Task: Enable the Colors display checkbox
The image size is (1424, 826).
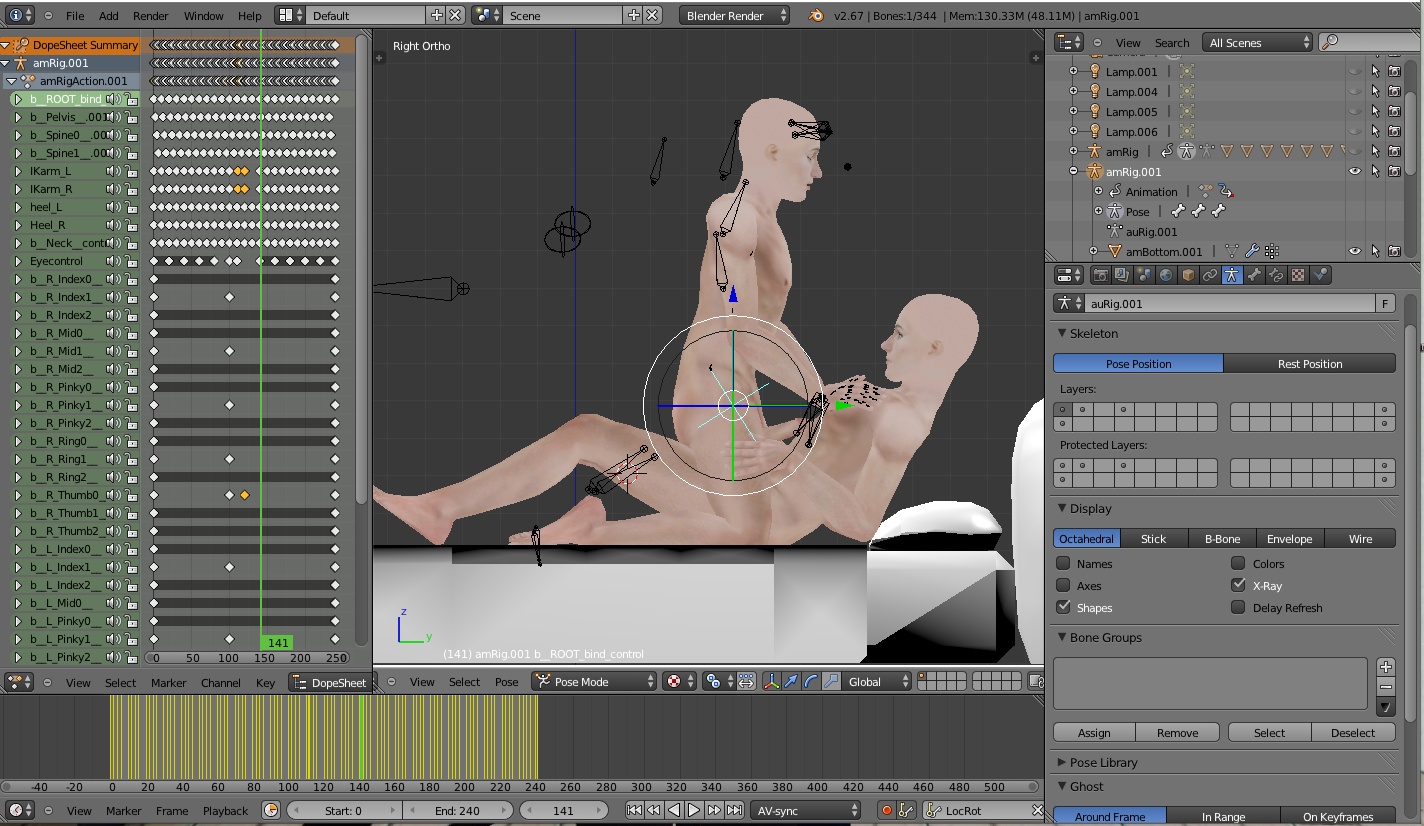Action: click(x=1238, y=563)
